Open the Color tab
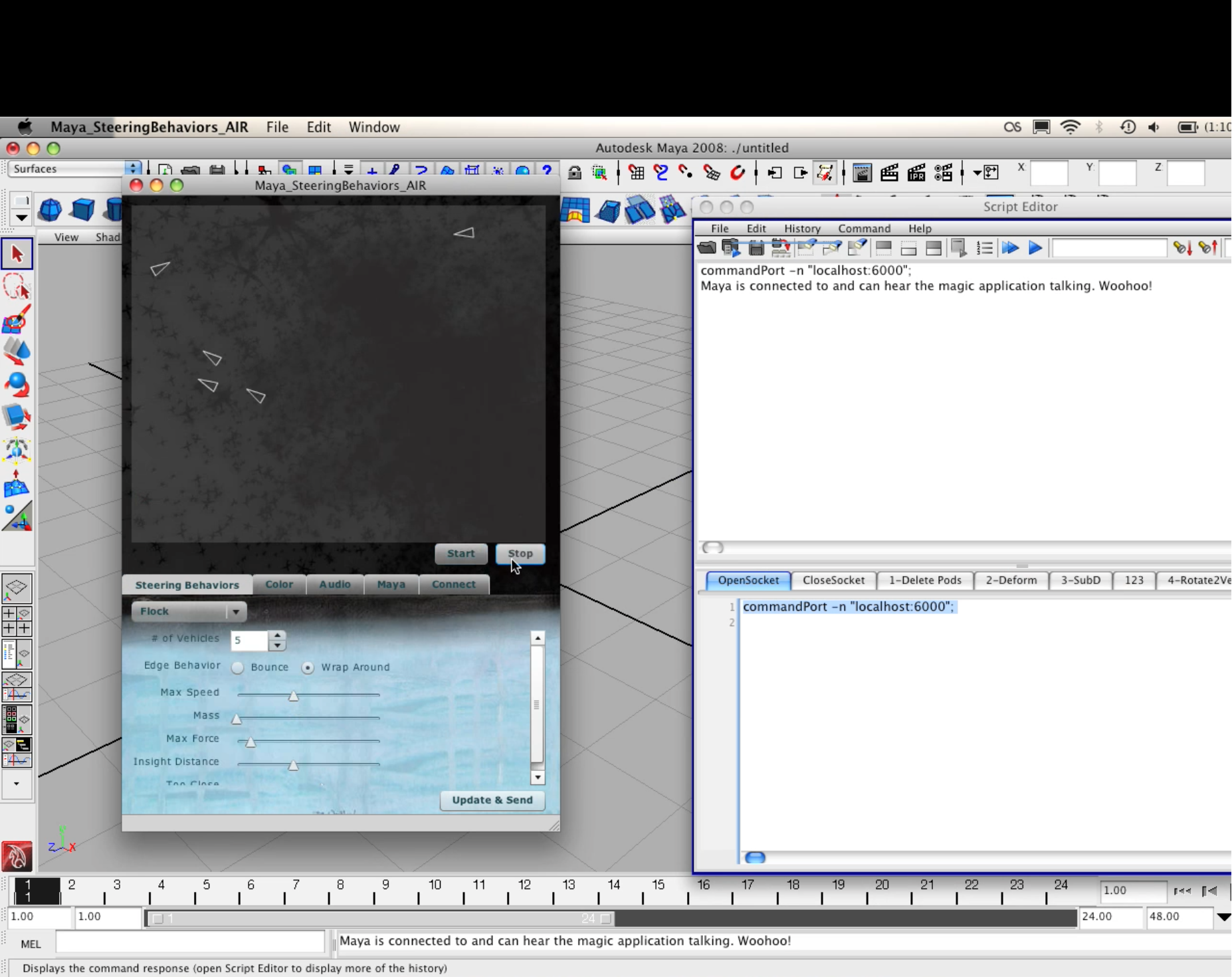The height and width of the screenshot is (977, 1232). point(279,584)
